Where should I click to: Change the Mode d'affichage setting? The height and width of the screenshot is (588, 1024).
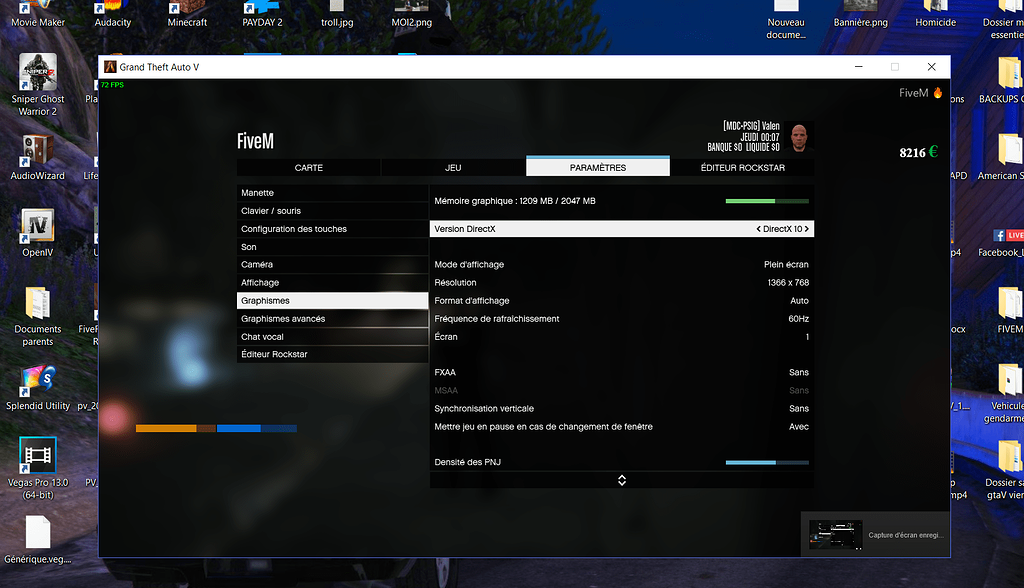(x=622, y=264)
